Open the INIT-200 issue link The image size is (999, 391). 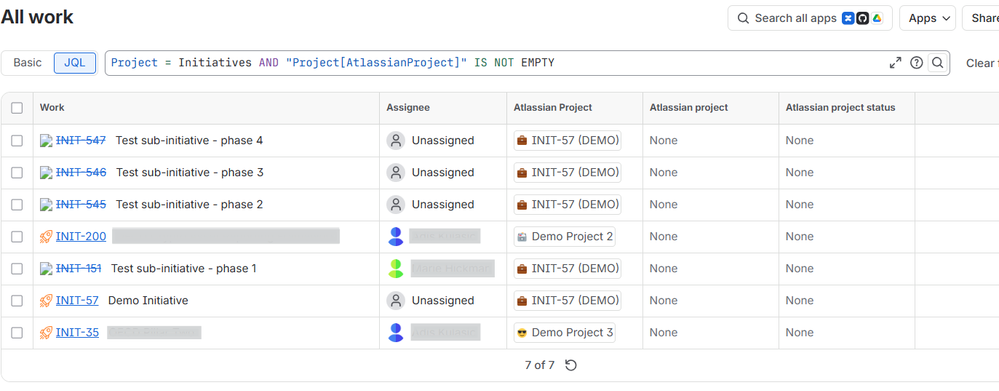tap(81, 237)
